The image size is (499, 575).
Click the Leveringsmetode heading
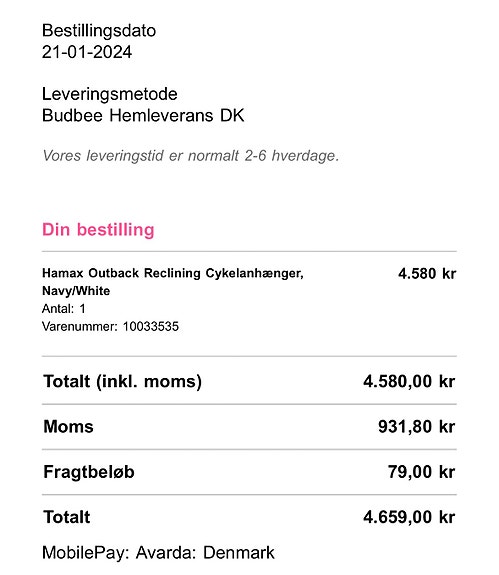tap(110, 95)
